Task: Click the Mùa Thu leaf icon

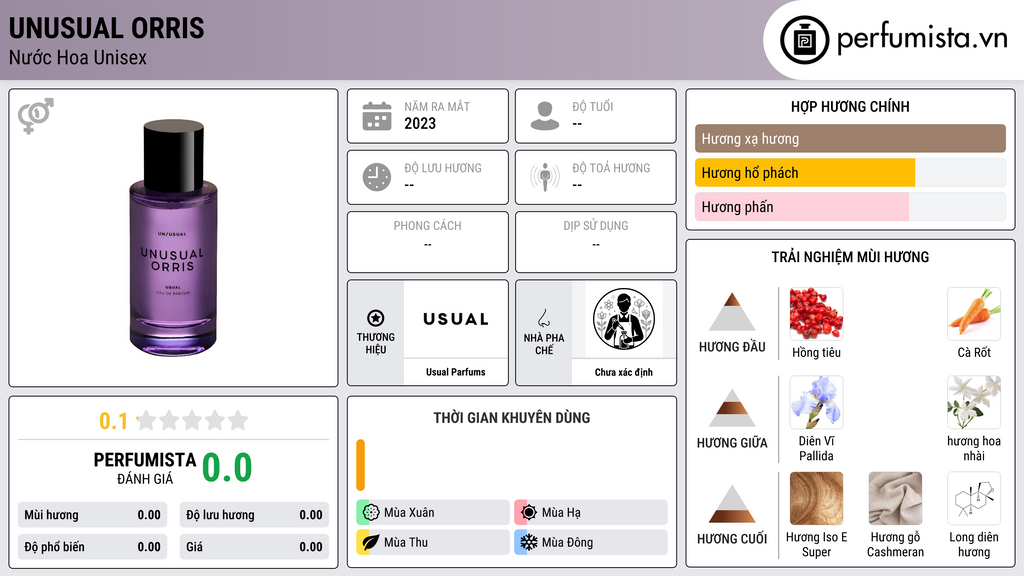Action: pyautogui.click(x=371, y=542)
